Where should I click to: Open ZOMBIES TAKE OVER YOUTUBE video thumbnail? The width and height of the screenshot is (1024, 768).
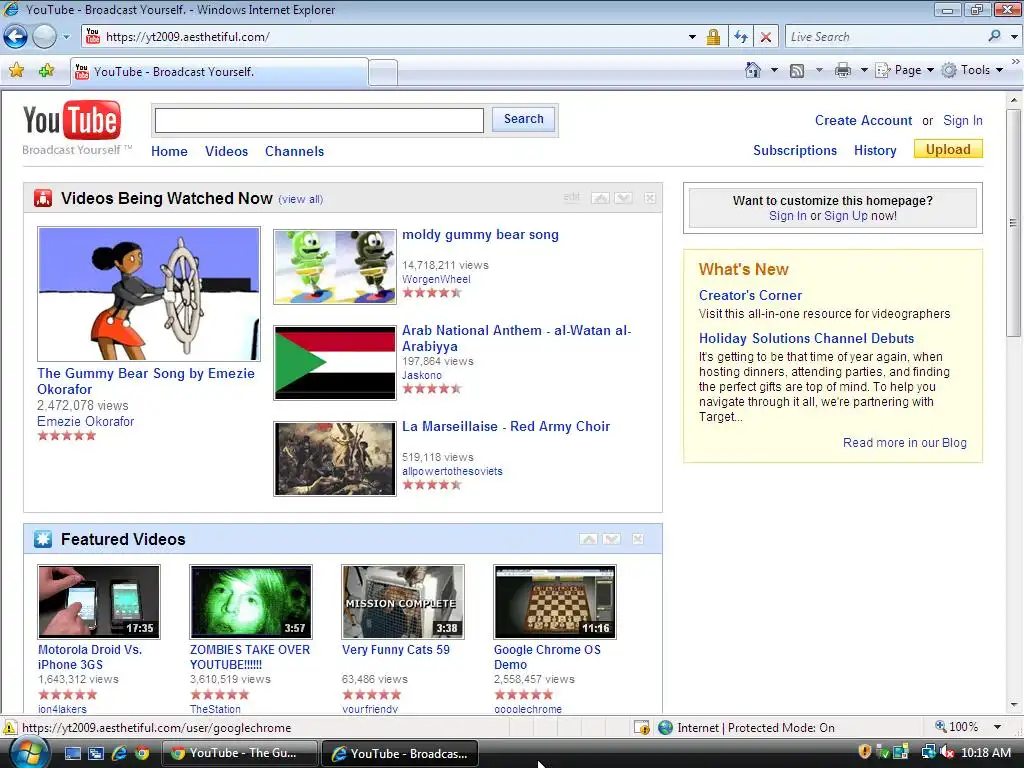(x=251, y=601)
